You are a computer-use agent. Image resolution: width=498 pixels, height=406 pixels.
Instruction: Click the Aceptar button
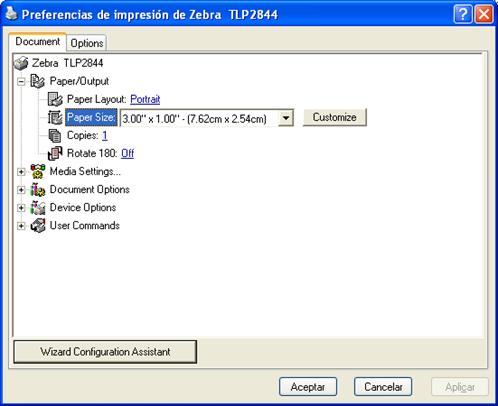coord(308,387)
